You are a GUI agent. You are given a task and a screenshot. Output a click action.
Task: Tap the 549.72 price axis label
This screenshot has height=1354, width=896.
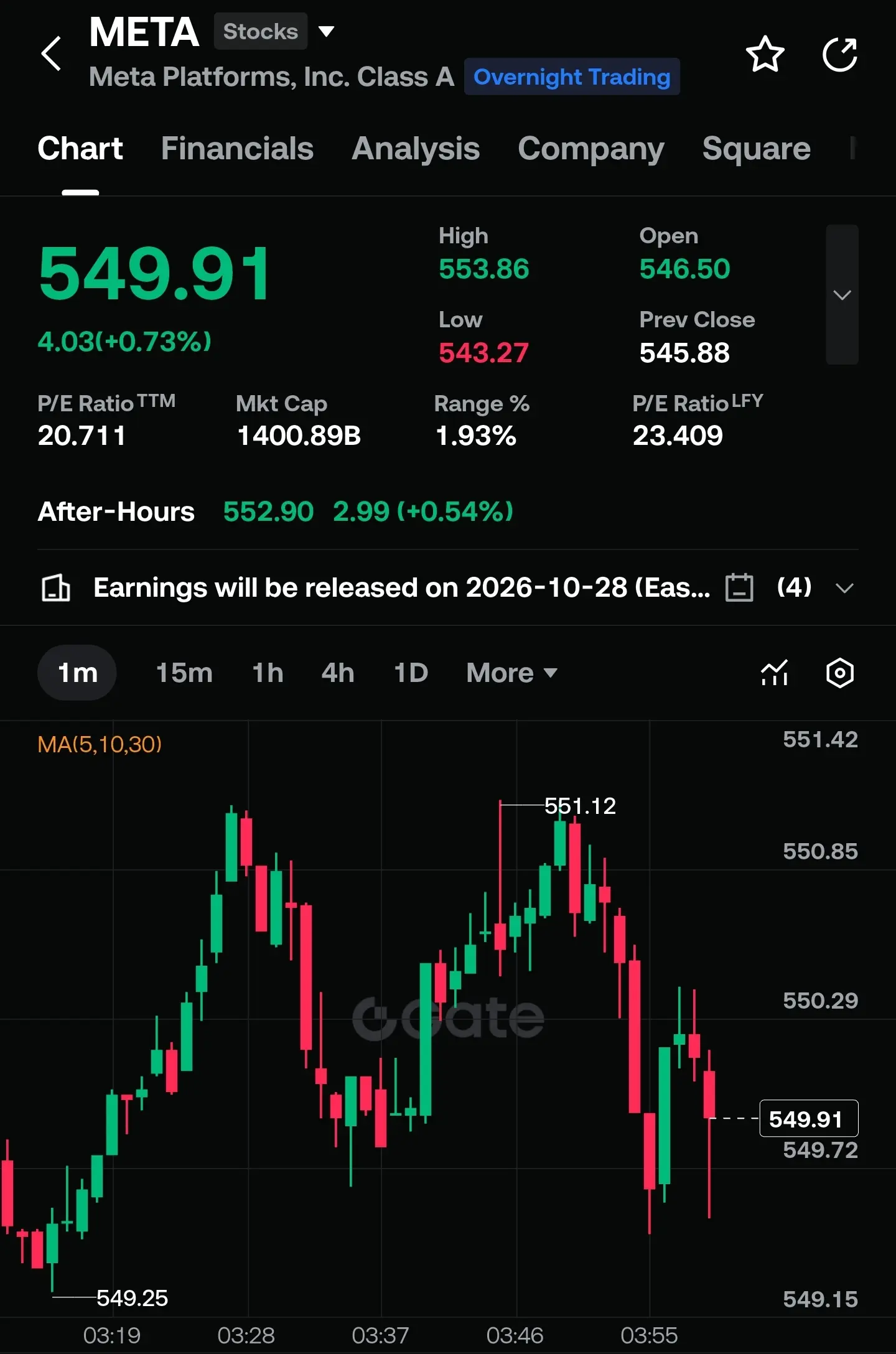point(820,1150)
